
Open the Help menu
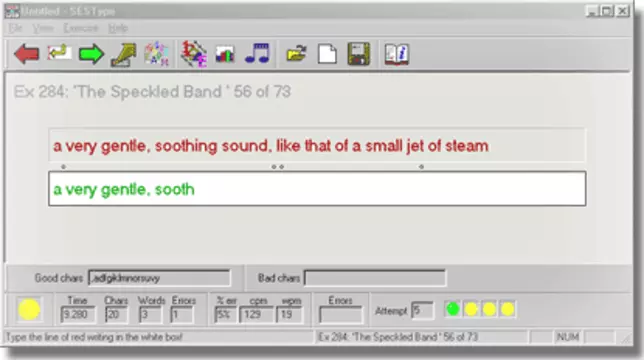pyautogui.click(x=118, y=28)
